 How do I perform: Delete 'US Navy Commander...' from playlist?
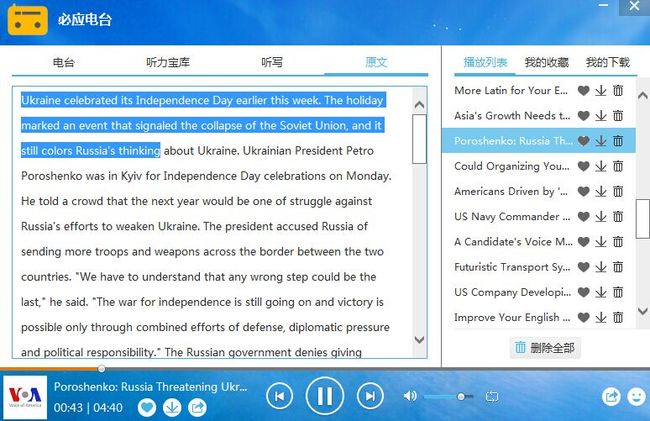(618, 216)
